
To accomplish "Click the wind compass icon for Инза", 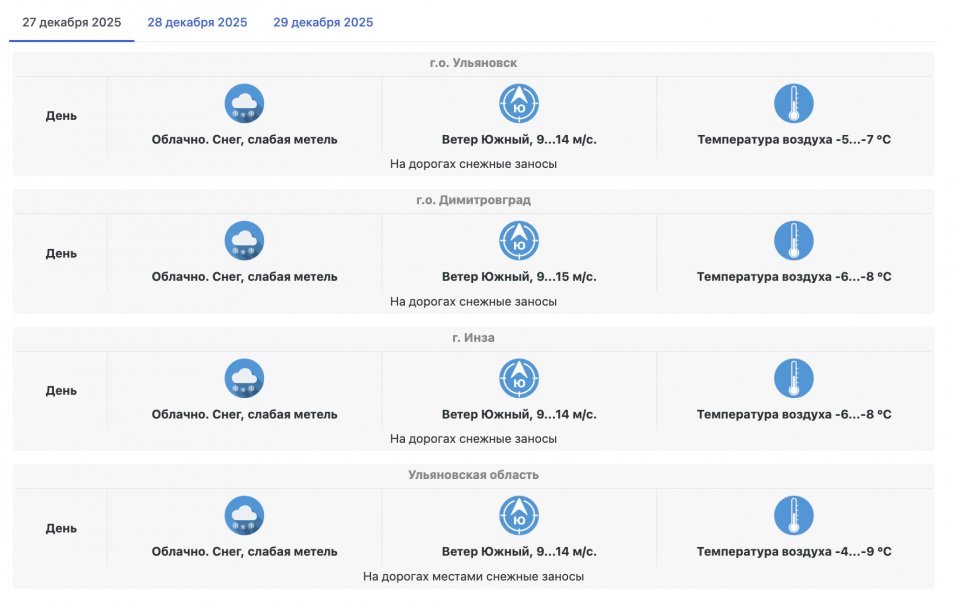I will point(519,379).
